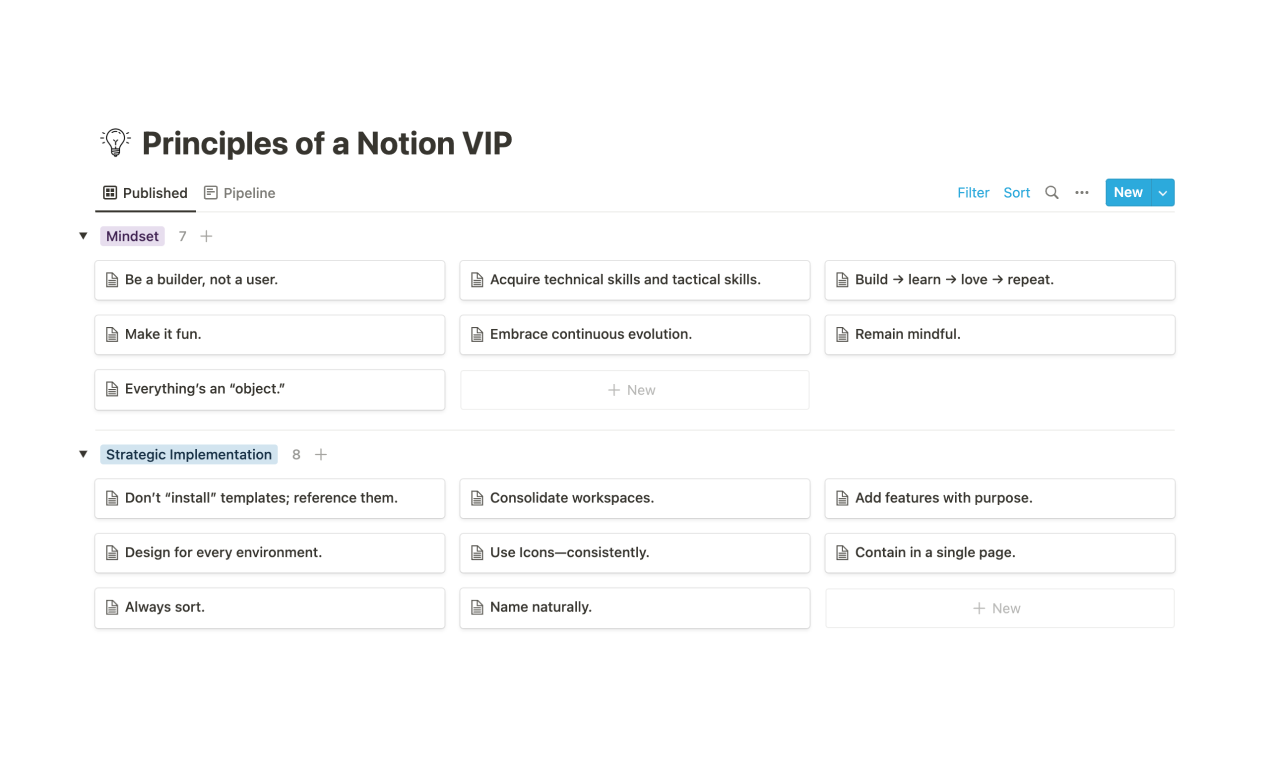Click the purple Mindset tag label
The height and width of the screenshot is (760, 1270).
coord(133,237)
